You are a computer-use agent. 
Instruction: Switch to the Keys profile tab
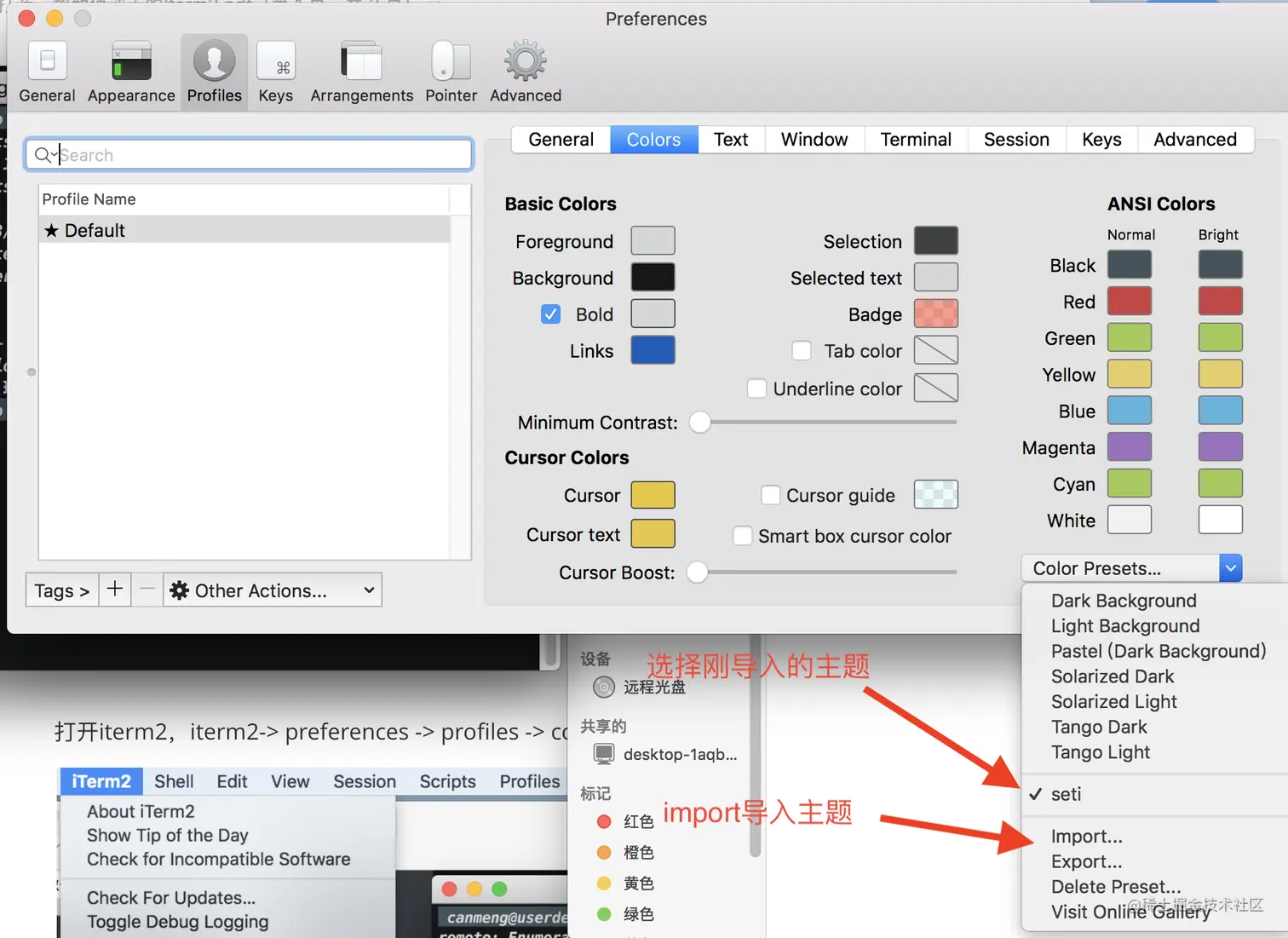pos(1101,140)
